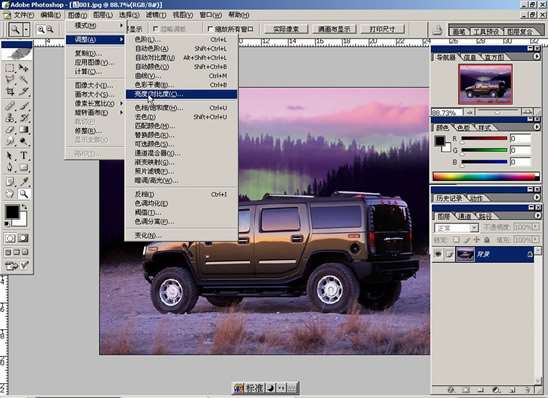The height and width of the screenshot is (398, 548).
Task: Click the 打印尺寸 button
Action: pyautogui.click(x=382, y=29)
